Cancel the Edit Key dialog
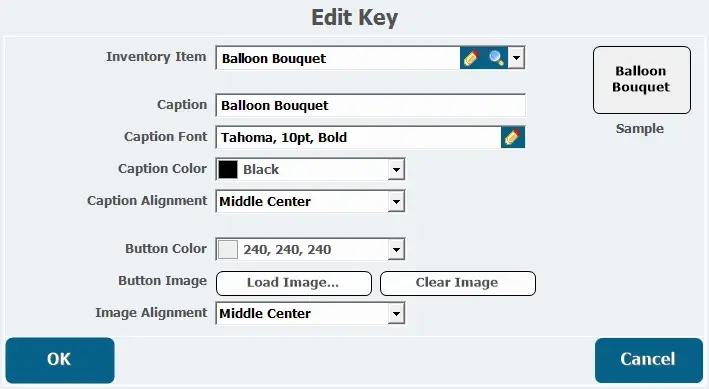 point(649,360)
